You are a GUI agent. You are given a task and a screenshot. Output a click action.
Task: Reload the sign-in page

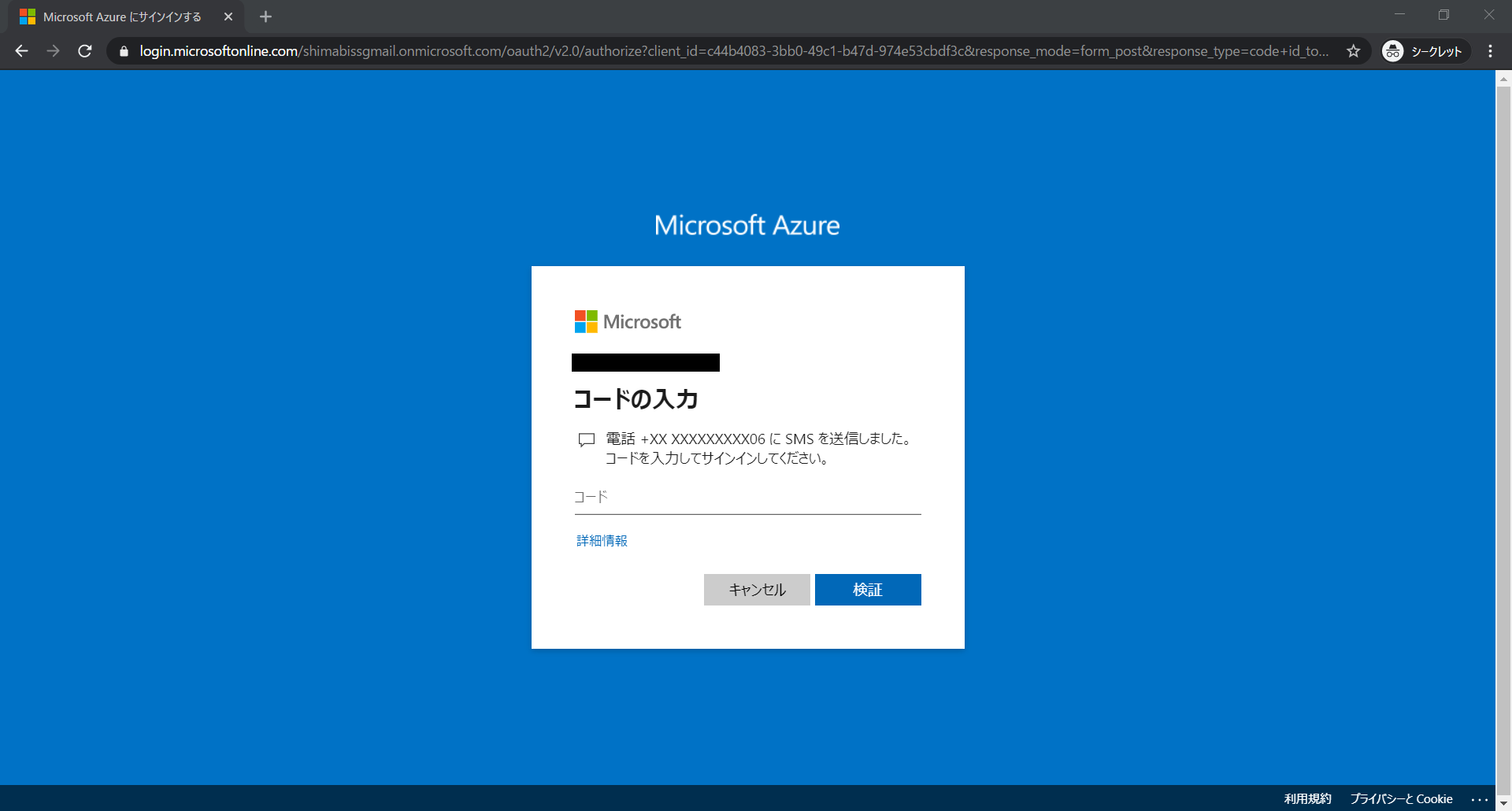(x=85, y=51)
